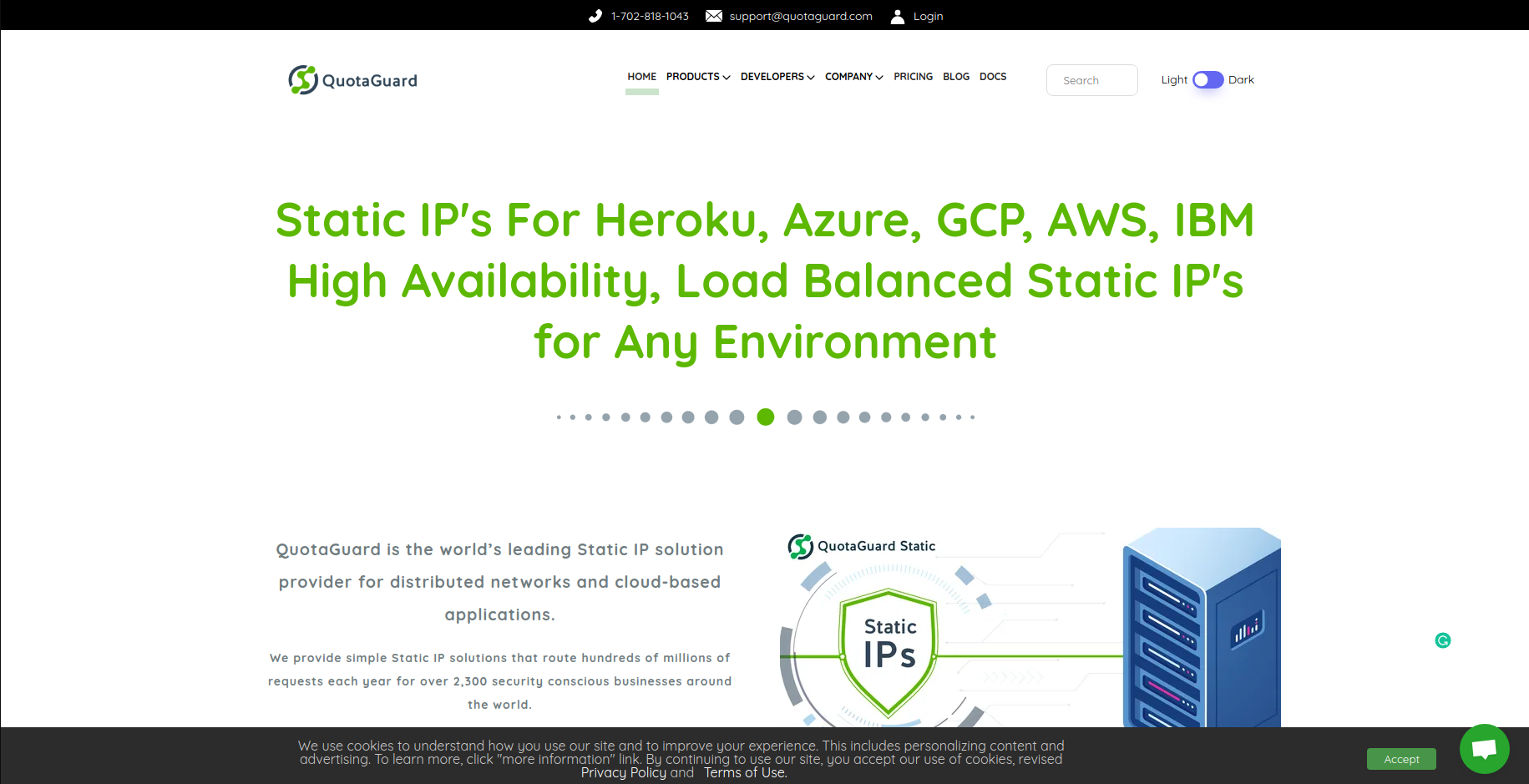Click the phone icon in top bar
The width and height of the screenshot is (1529, 784).
click(x=595, y=16)
